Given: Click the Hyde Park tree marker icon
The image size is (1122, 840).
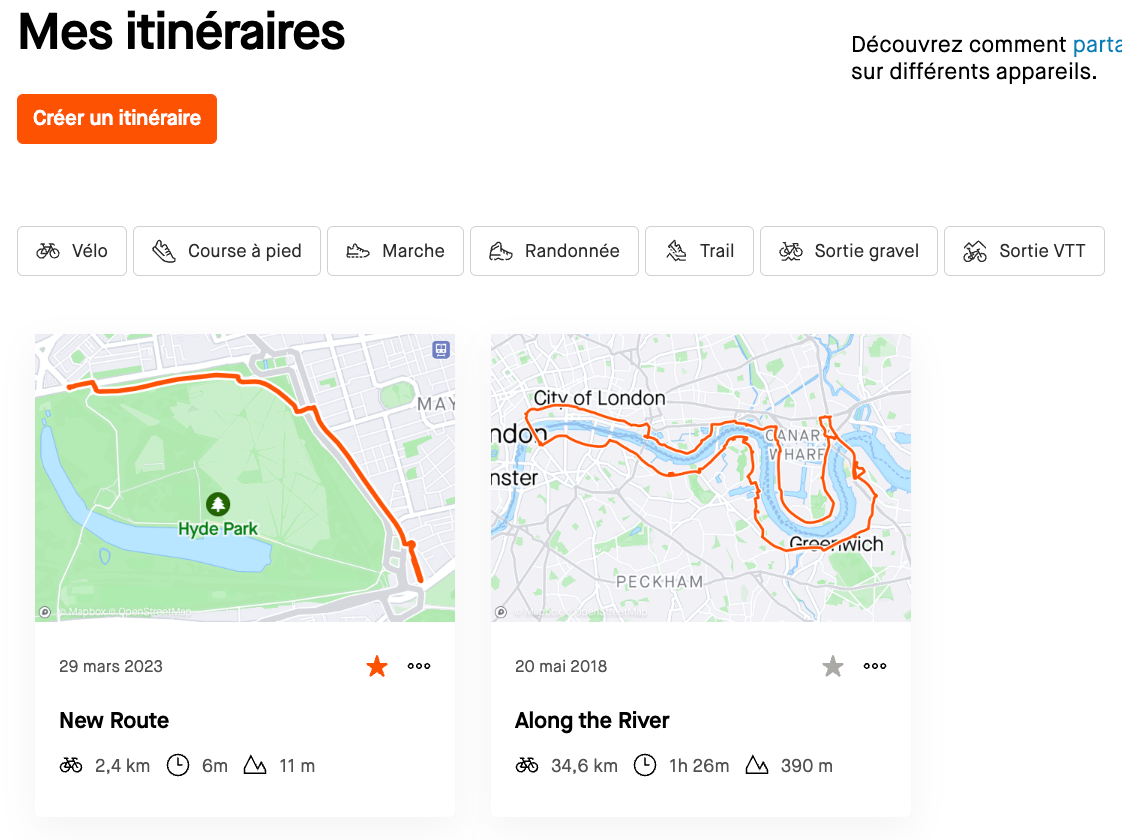Looking at the screenshot, I should click(217, 504).
